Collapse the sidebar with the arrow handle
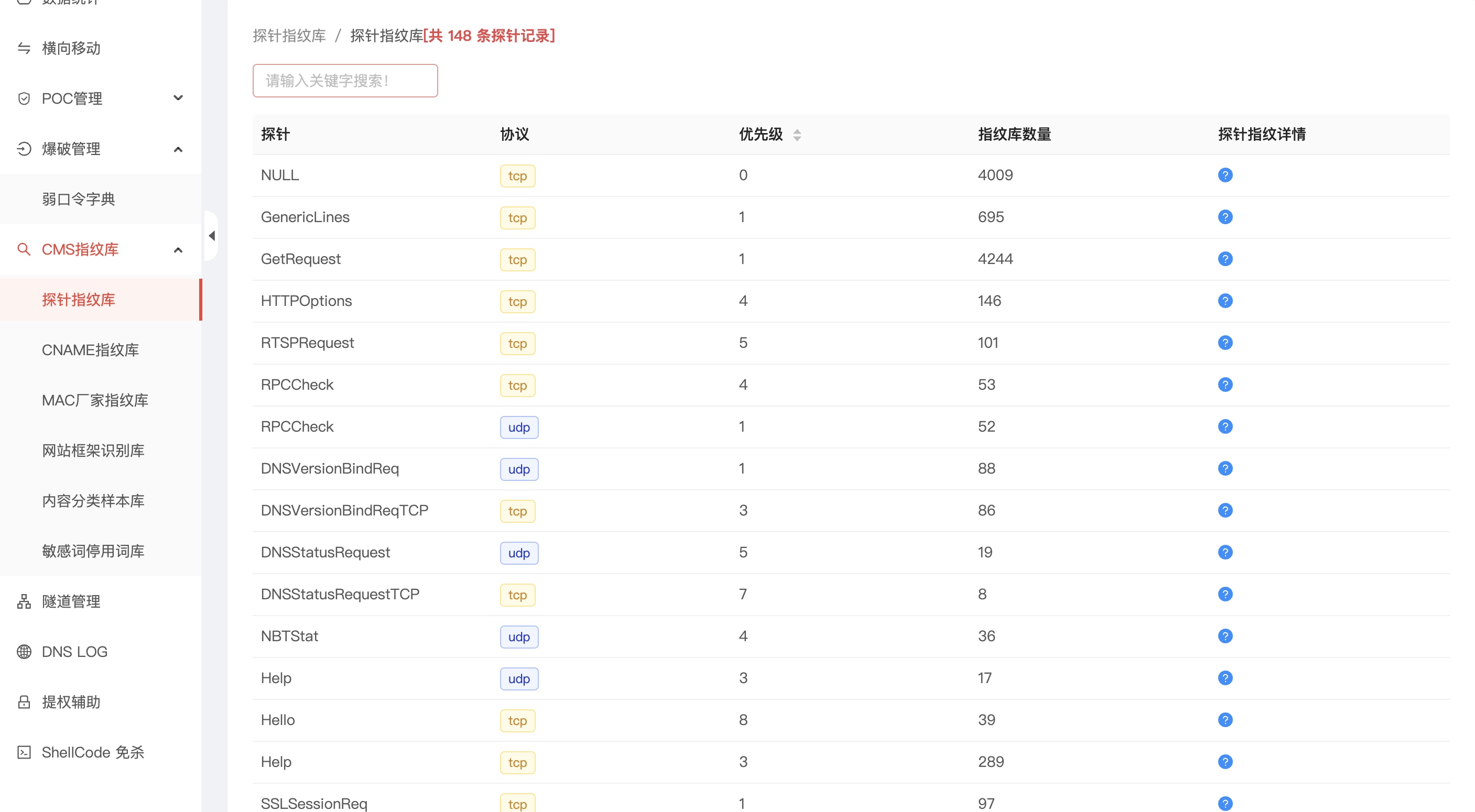1475x812 pixels. [212, 236]
